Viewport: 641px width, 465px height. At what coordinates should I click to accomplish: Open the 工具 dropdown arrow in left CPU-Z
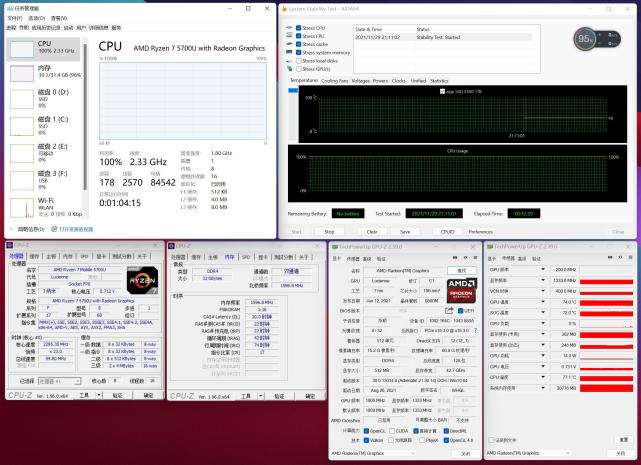point(99,395)
